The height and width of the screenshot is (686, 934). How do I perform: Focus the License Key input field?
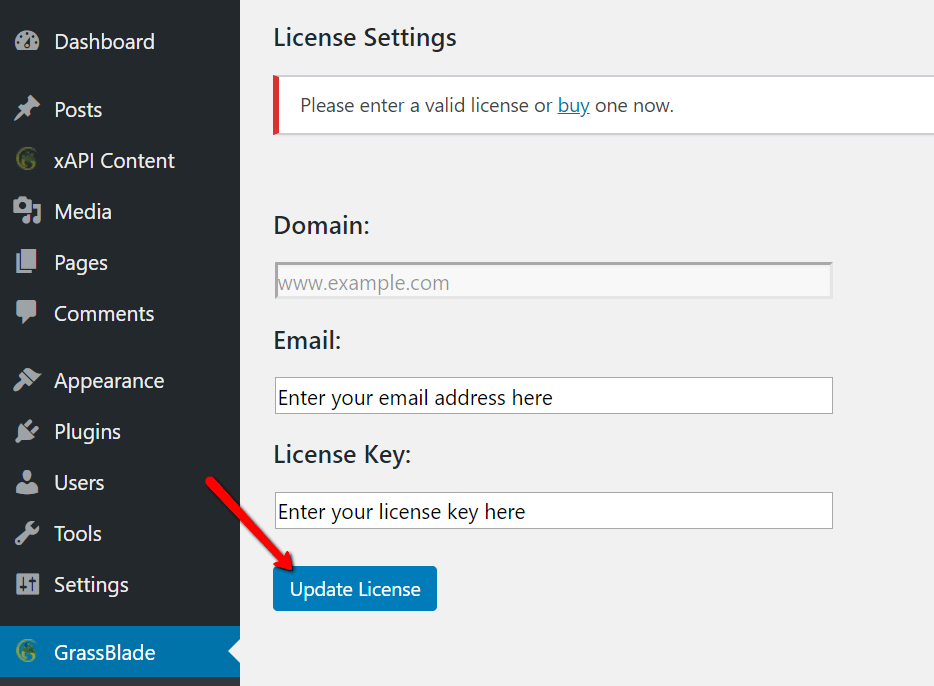click(x=553, y=510)
